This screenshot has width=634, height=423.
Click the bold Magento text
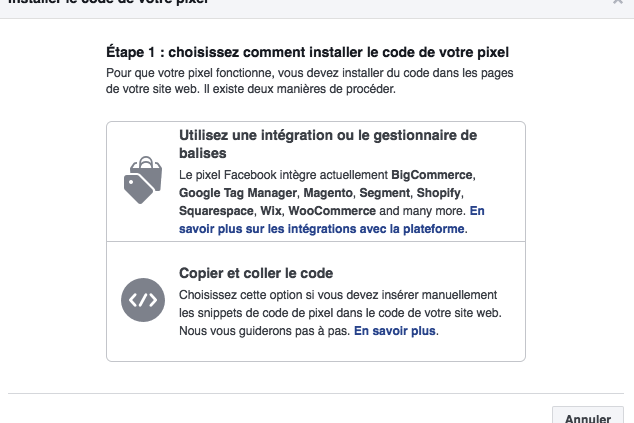[328, 193]
